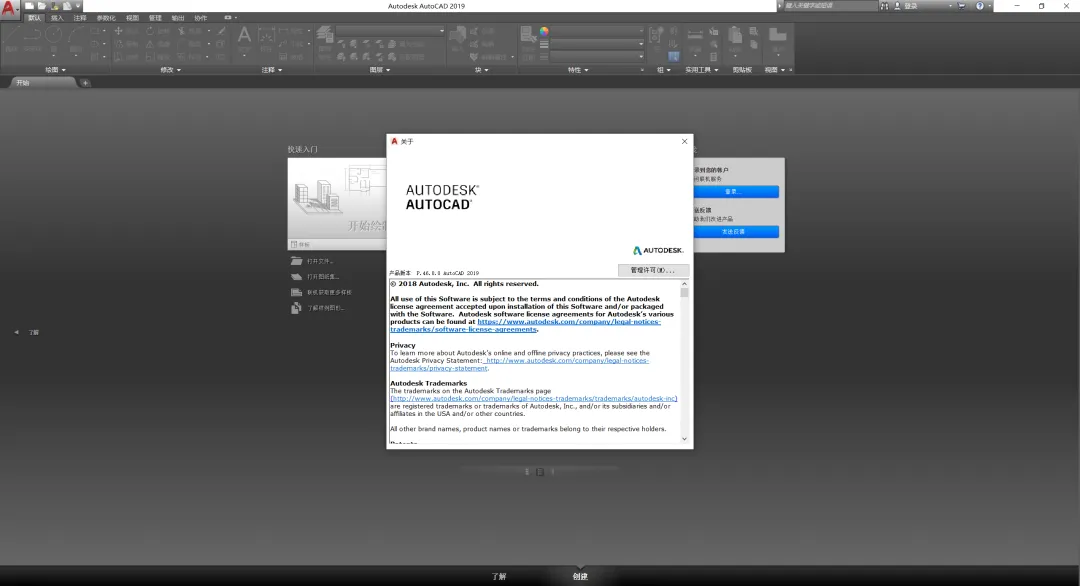1080x586 pixels.
Task: Open the AutoCAD application menu logo
Action: point(10,9)
